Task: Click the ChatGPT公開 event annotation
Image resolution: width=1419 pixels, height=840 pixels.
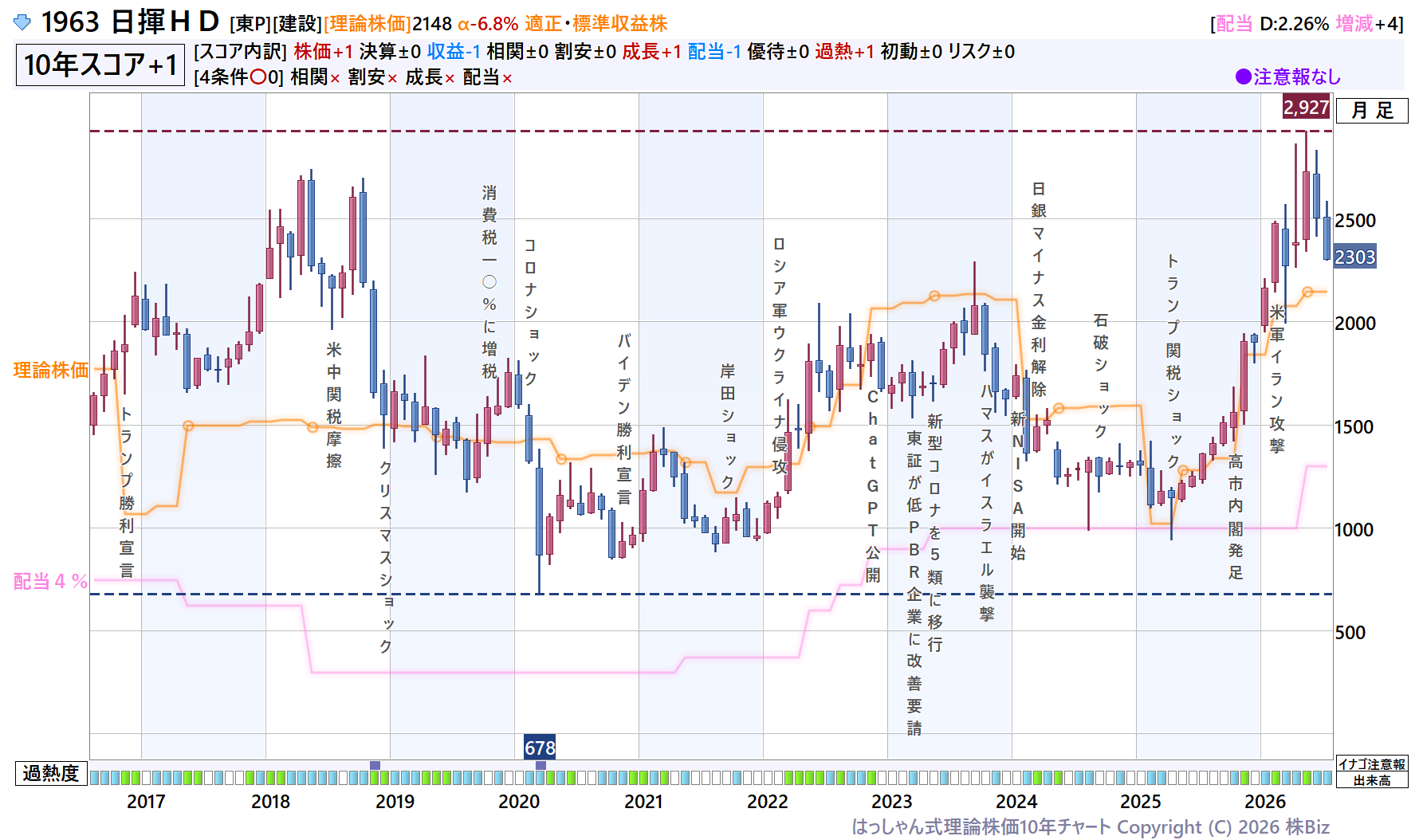Action: 873,485
